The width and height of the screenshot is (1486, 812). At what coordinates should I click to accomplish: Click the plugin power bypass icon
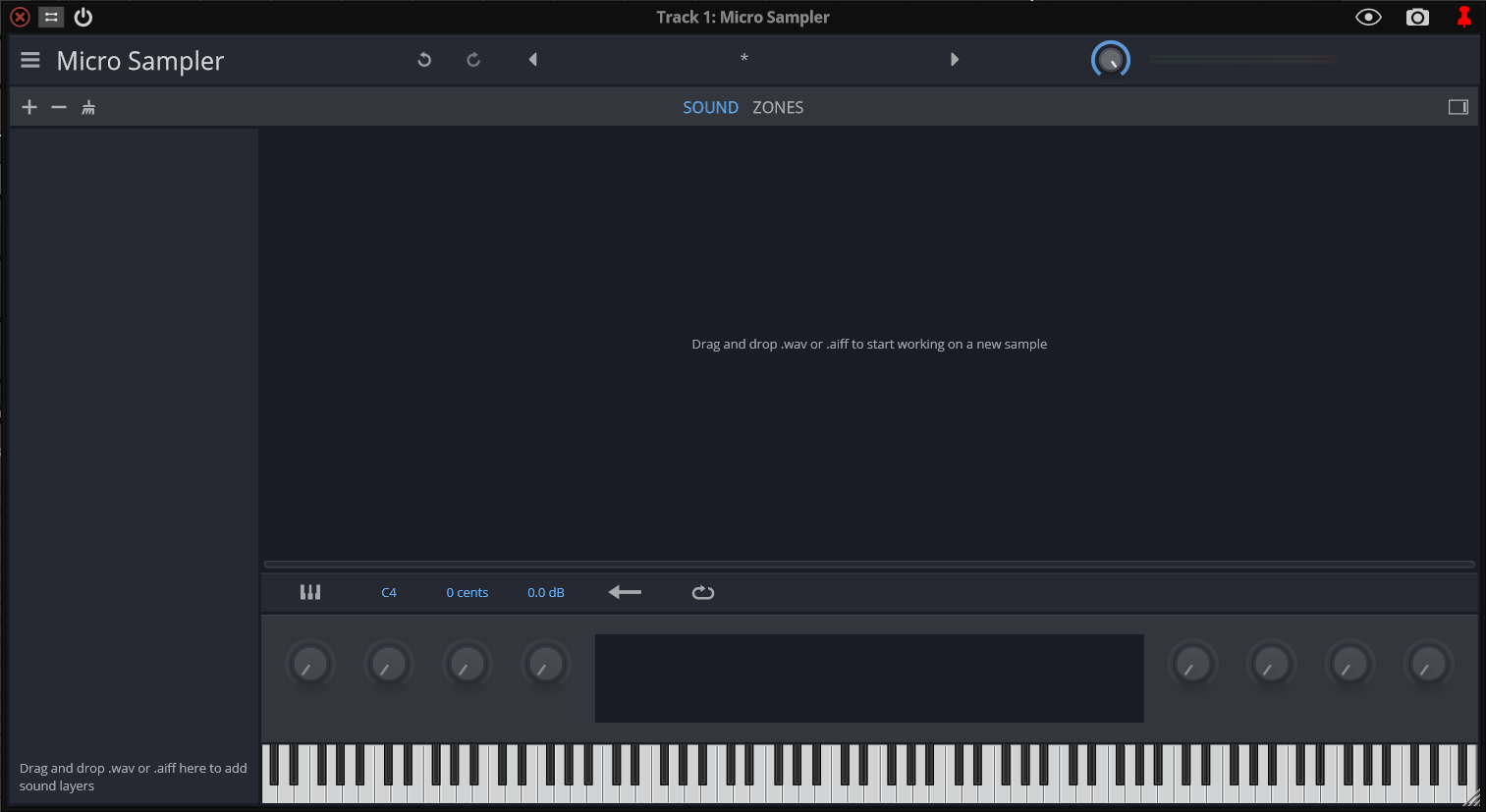coord(83,17)
